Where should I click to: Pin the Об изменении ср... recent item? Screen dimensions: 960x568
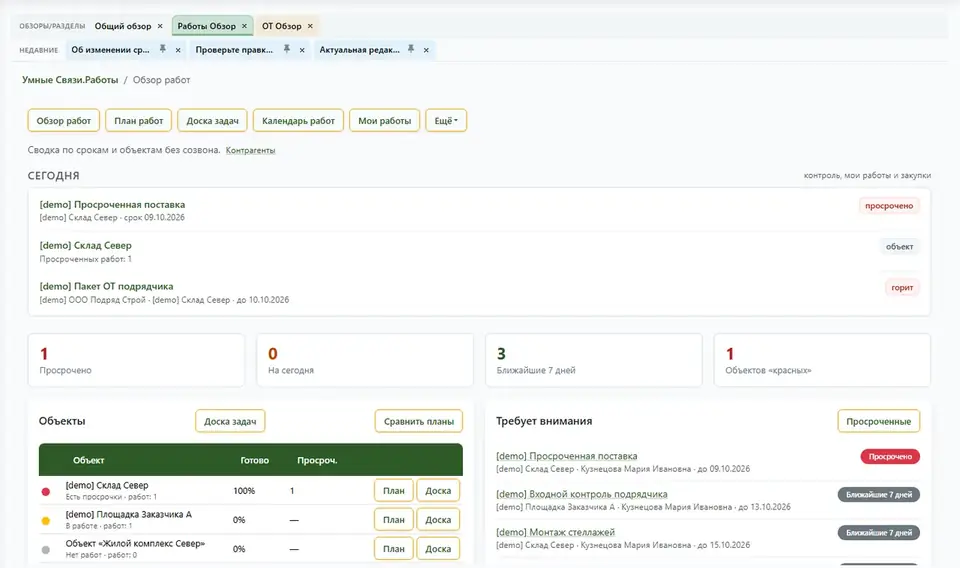[163, 49]
